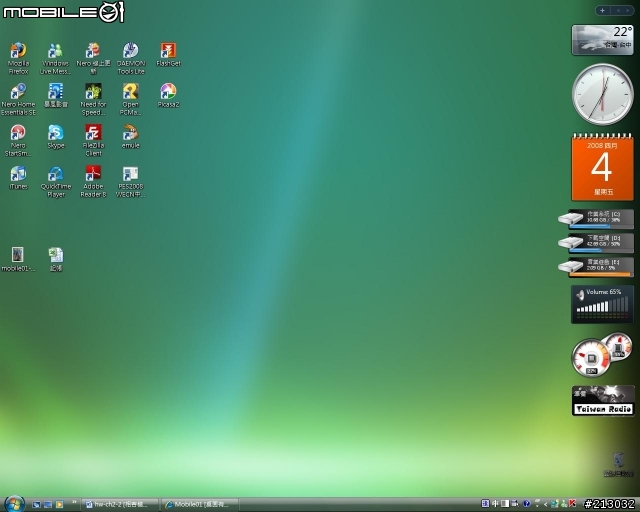Open the Nero StartSmart shortcut

click(18, 140)
